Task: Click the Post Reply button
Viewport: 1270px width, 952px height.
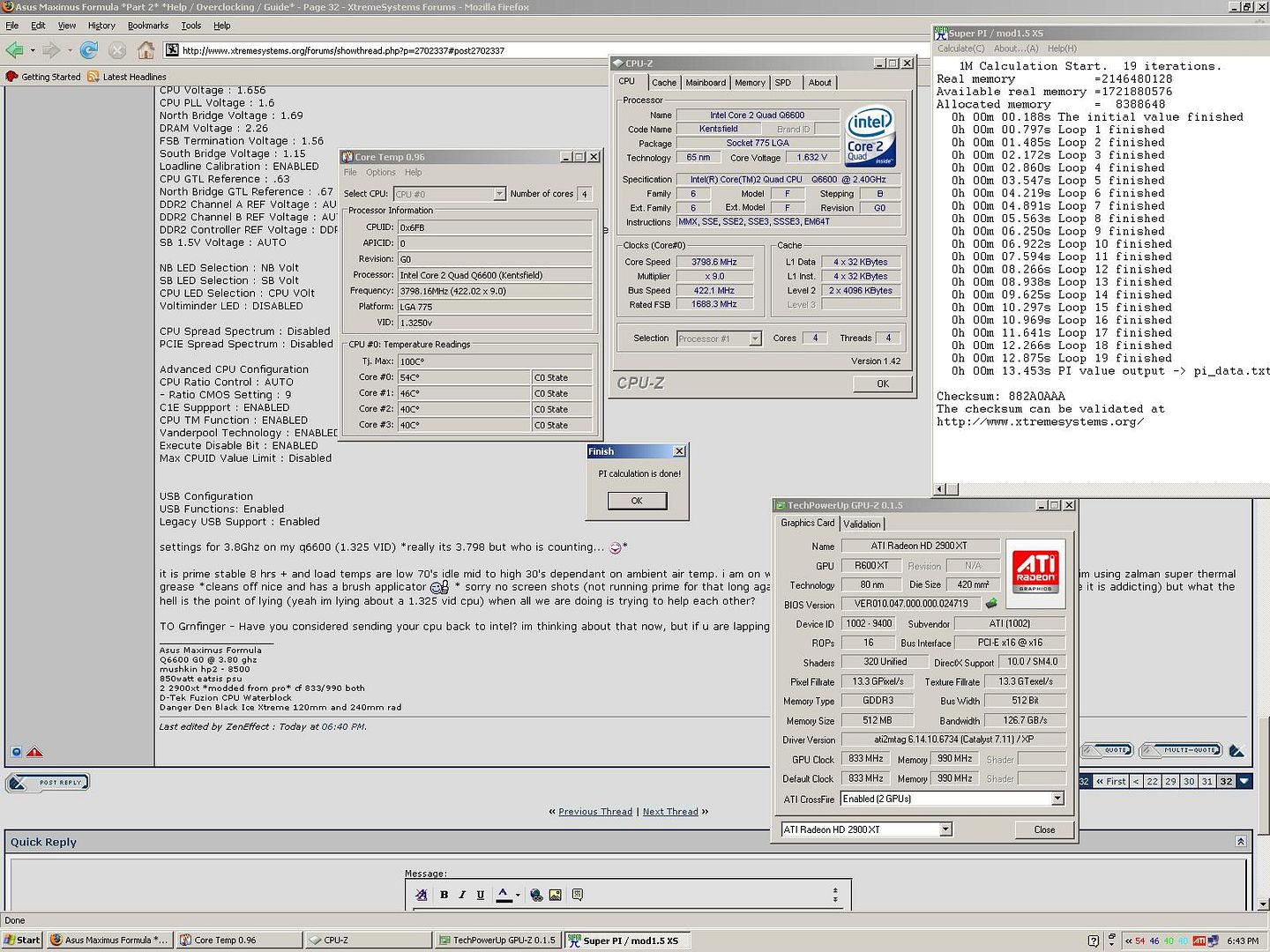Action: (x=49, y=782)
